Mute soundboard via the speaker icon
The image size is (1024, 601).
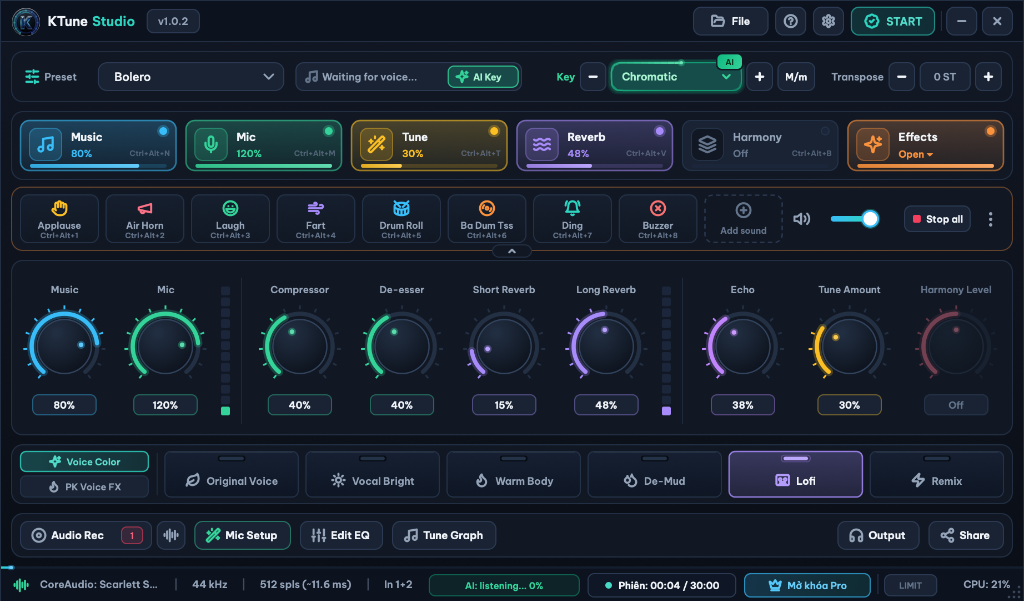tap(801, 219)
